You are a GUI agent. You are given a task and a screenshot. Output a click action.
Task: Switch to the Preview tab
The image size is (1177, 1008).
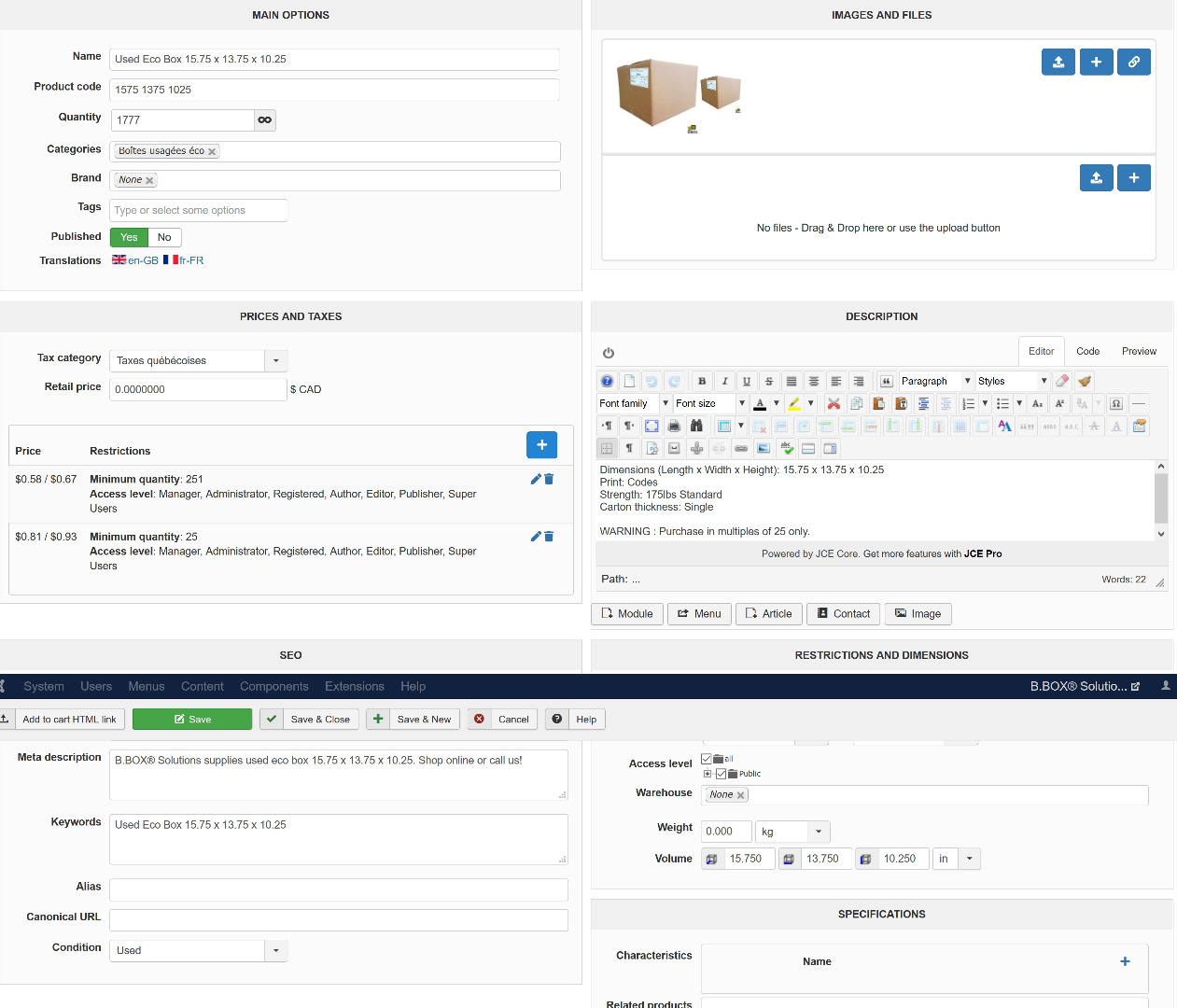click(1139, 351)
